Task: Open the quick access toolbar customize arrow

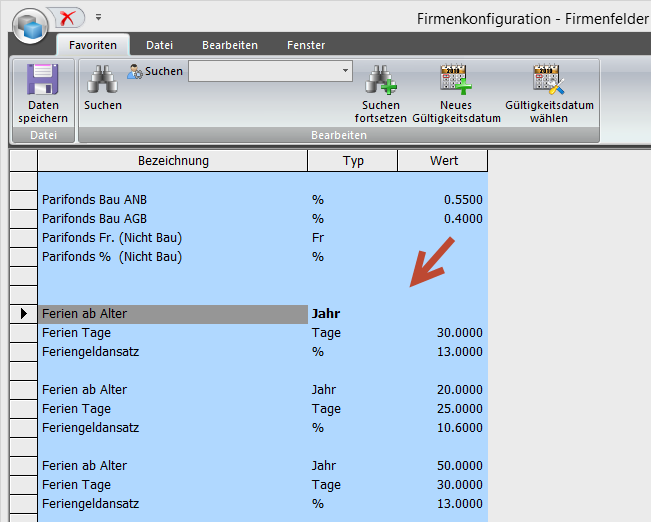Action: point(98,18)
